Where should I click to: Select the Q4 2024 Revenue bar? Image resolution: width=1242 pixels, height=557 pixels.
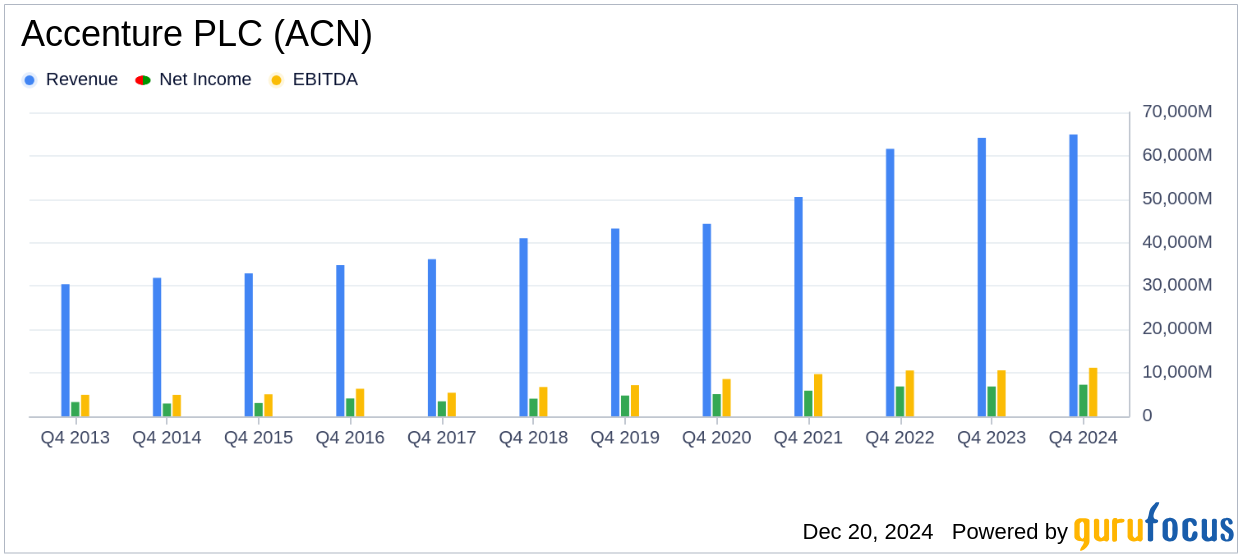coord(1073,275)
